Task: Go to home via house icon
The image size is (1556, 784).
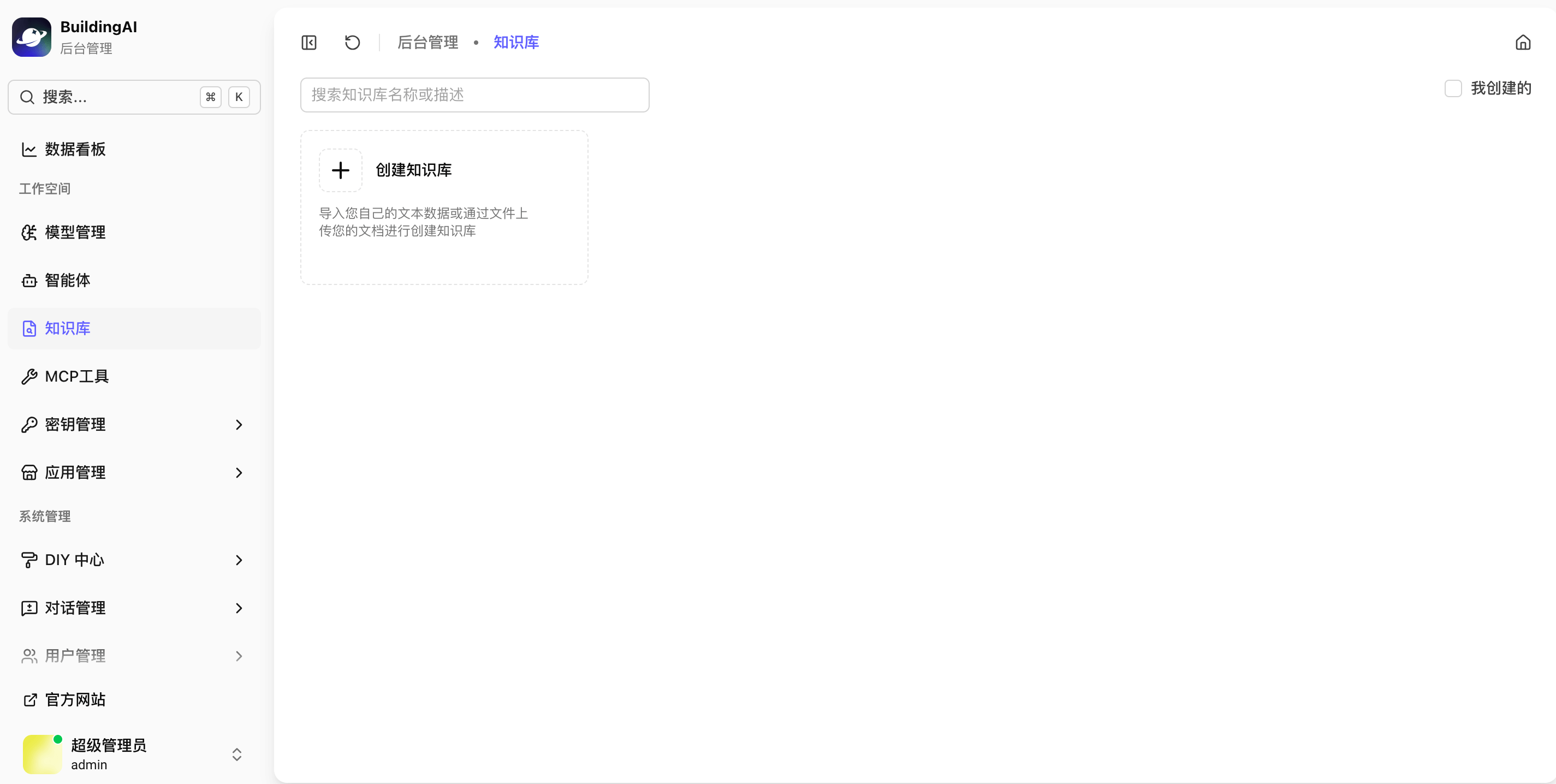Action: coord(1523,42)
